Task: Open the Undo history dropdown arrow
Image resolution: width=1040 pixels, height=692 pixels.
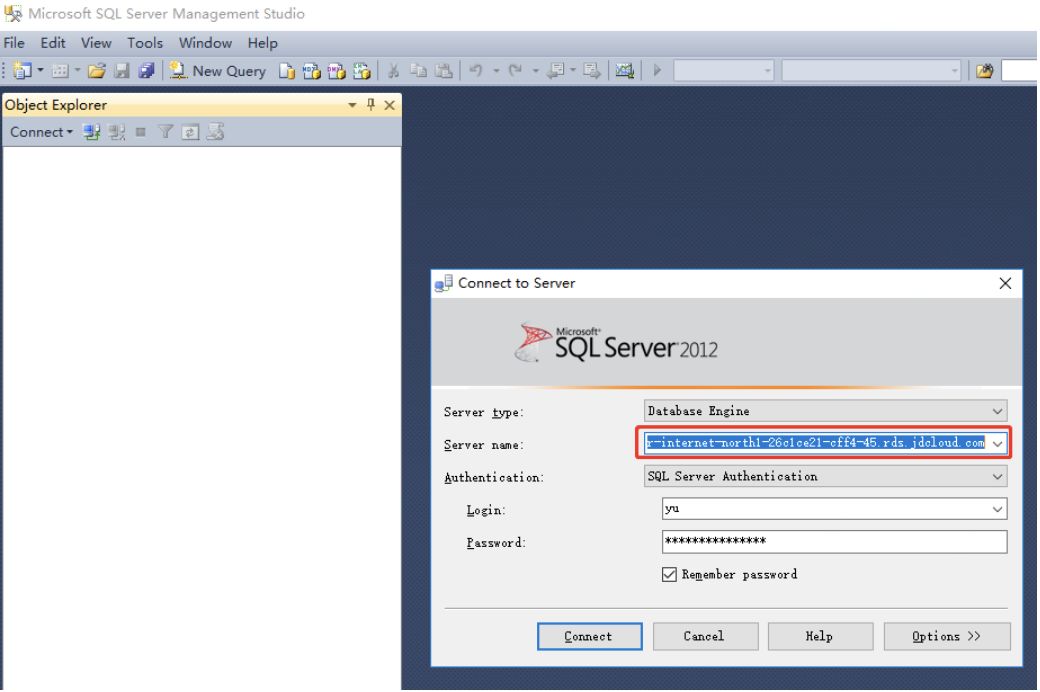Action: [x=495, y=70]
